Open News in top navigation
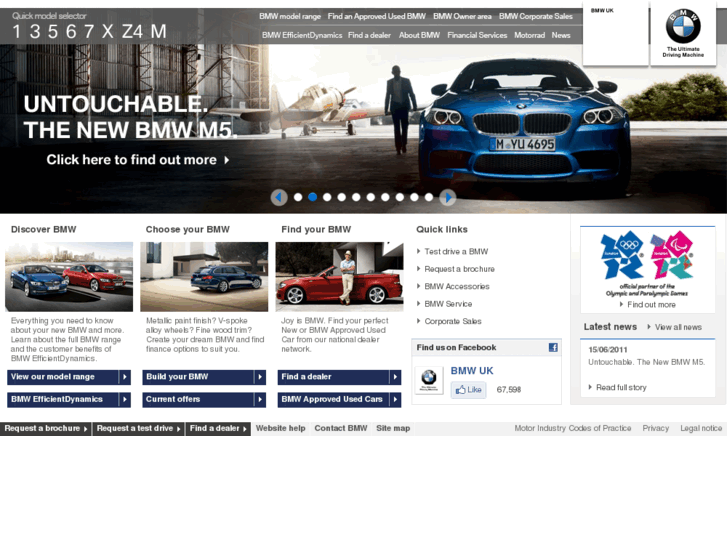Image resolution: width=727 pixels, height=545 pixels. tap(561, 35)
